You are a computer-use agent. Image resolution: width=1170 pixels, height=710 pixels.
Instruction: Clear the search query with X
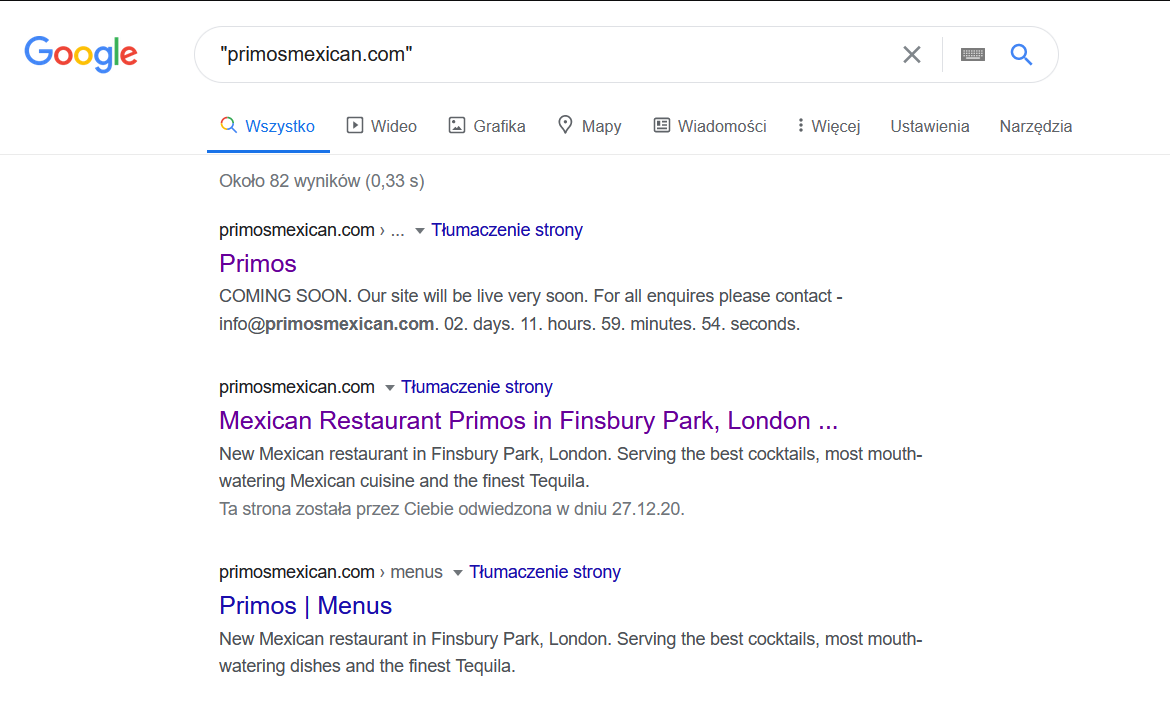pyautogui.click(x=911, y=54)
